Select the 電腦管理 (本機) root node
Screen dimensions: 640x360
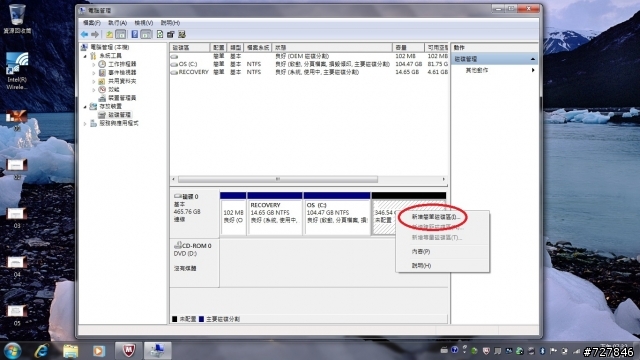pyautogui.click(x=109, y=47)
